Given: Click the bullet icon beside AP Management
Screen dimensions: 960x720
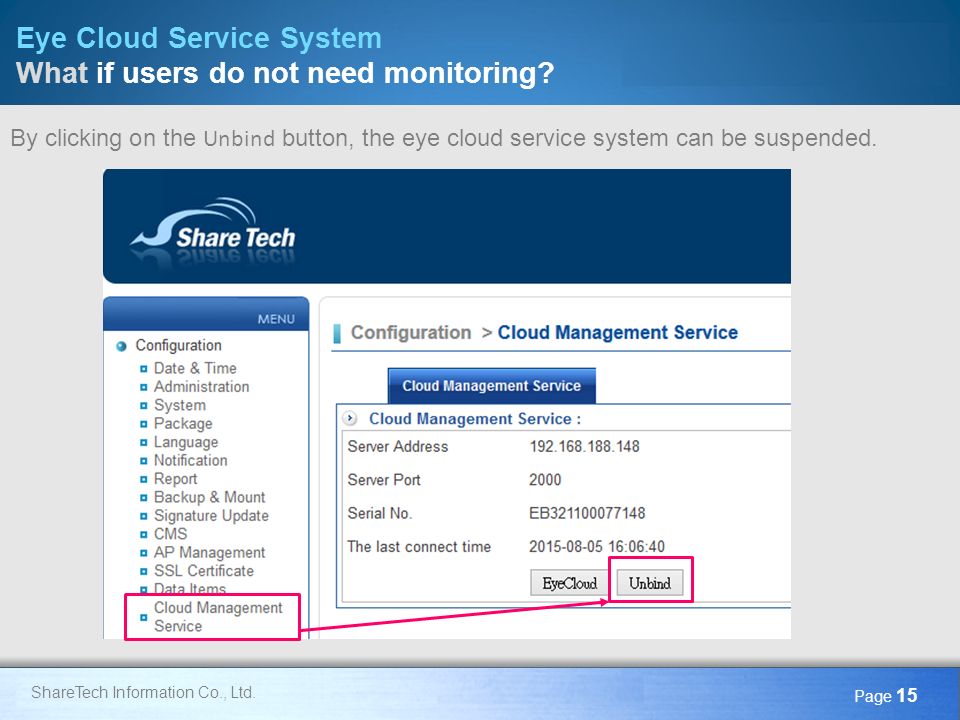Looking at the screenshot, I should pyautogui.click(x=143, y=552).
